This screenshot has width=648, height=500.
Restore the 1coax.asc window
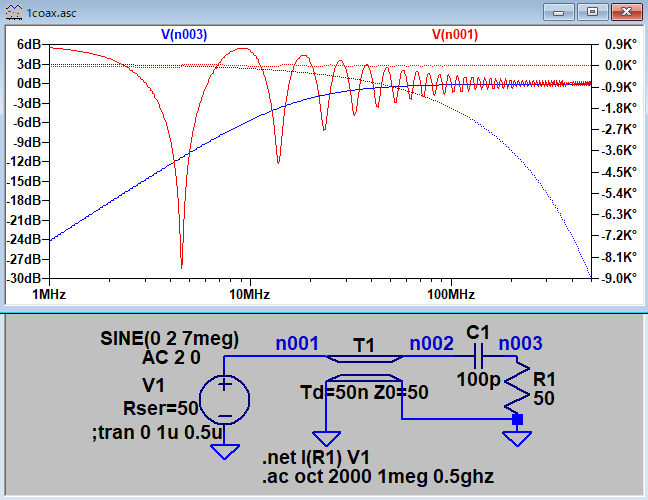[592, 12]
